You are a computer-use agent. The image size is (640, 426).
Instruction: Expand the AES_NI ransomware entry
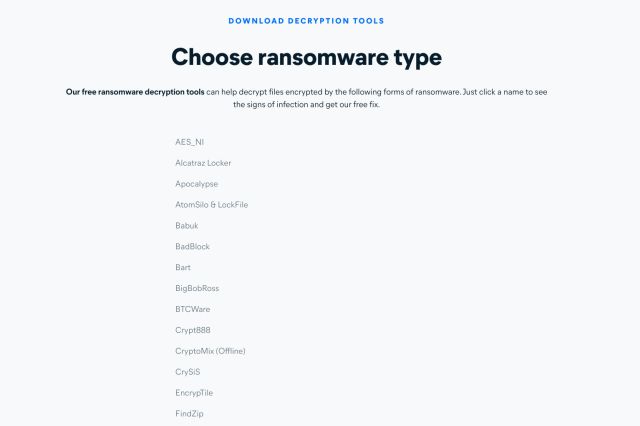(x=189, y=142)
